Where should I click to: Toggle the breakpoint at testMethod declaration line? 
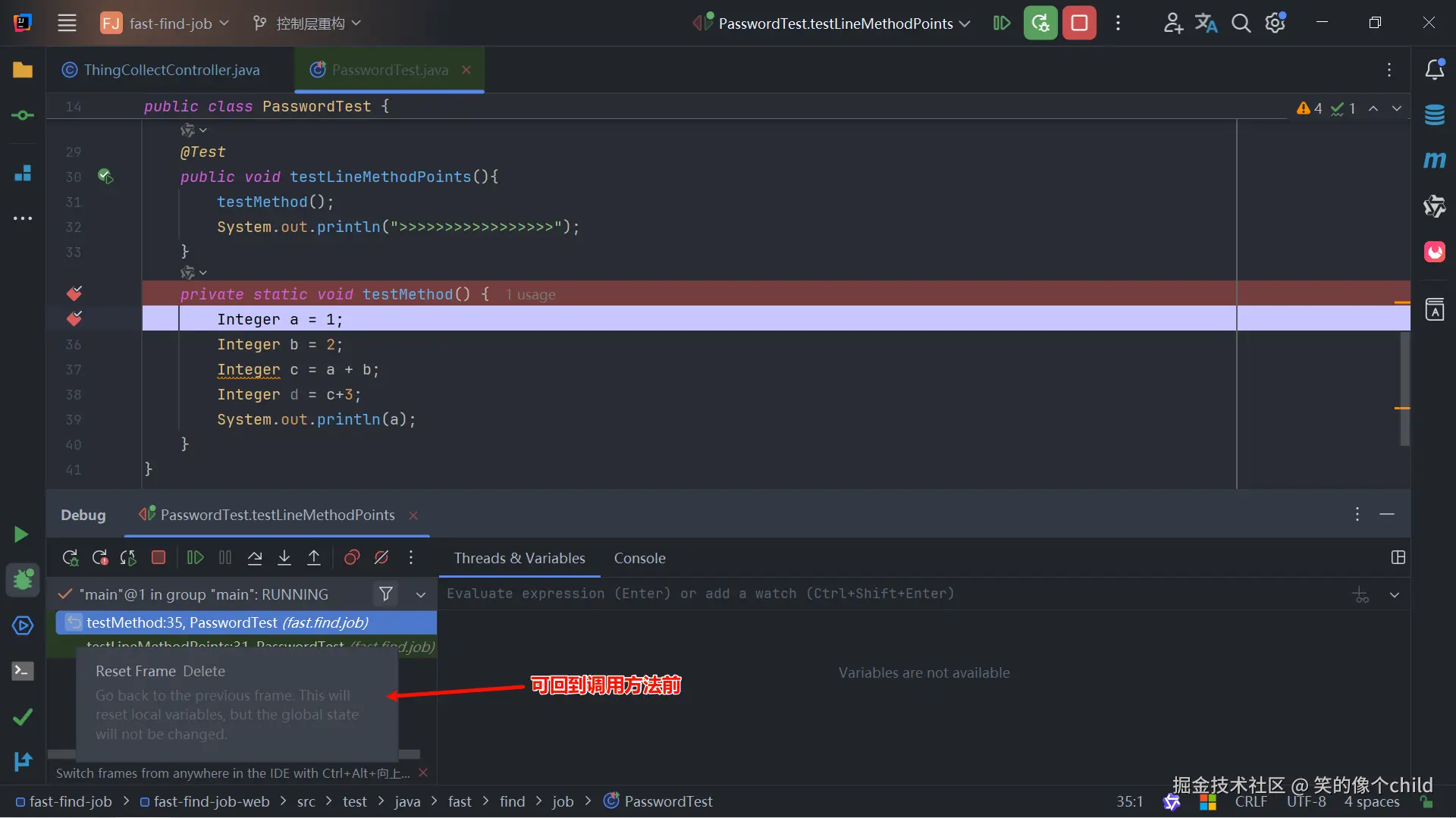point(74,293)
